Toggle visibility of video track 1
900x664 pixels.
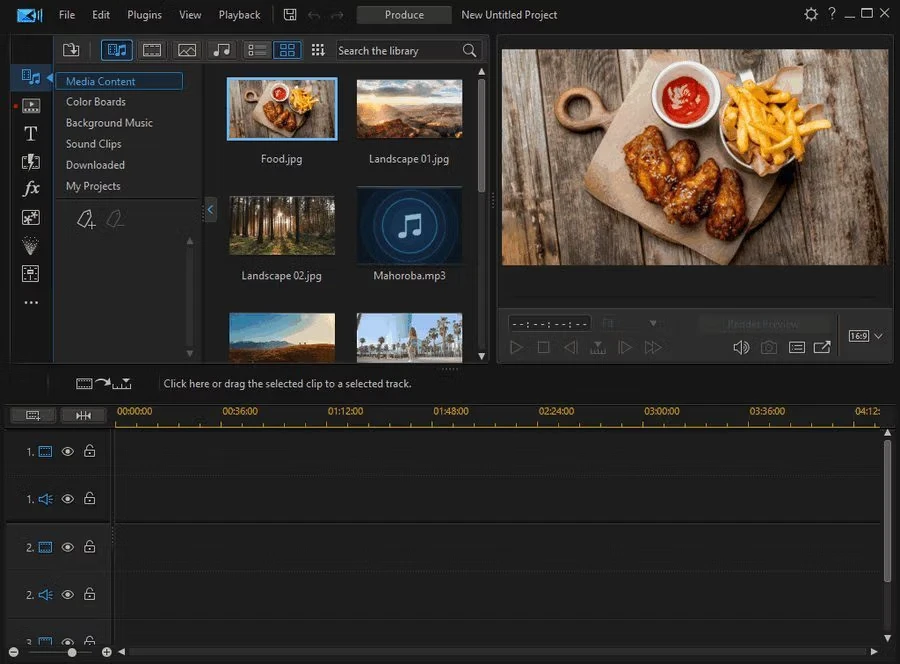(x=68, y=452)
